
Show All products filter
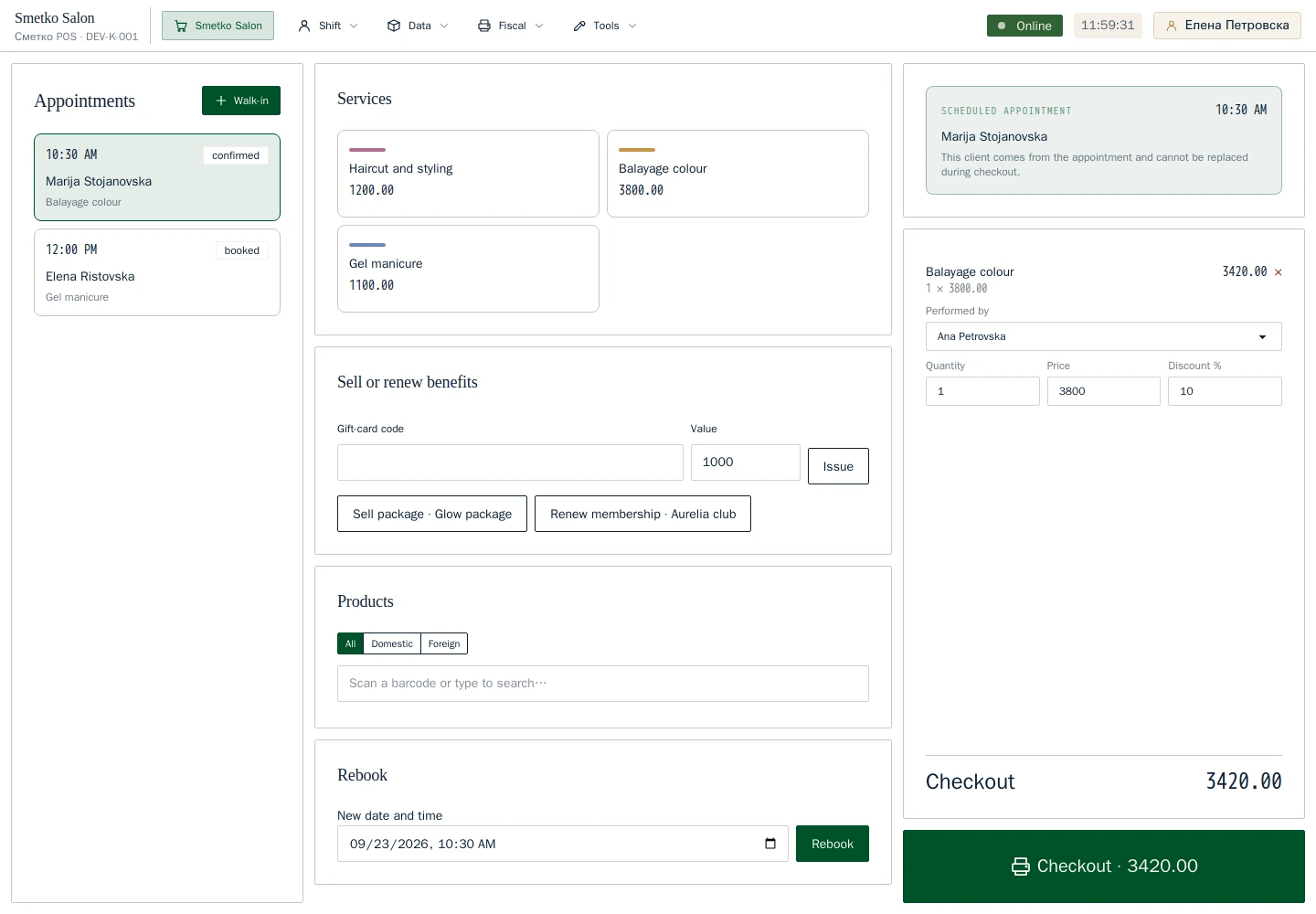pos(350,643)
